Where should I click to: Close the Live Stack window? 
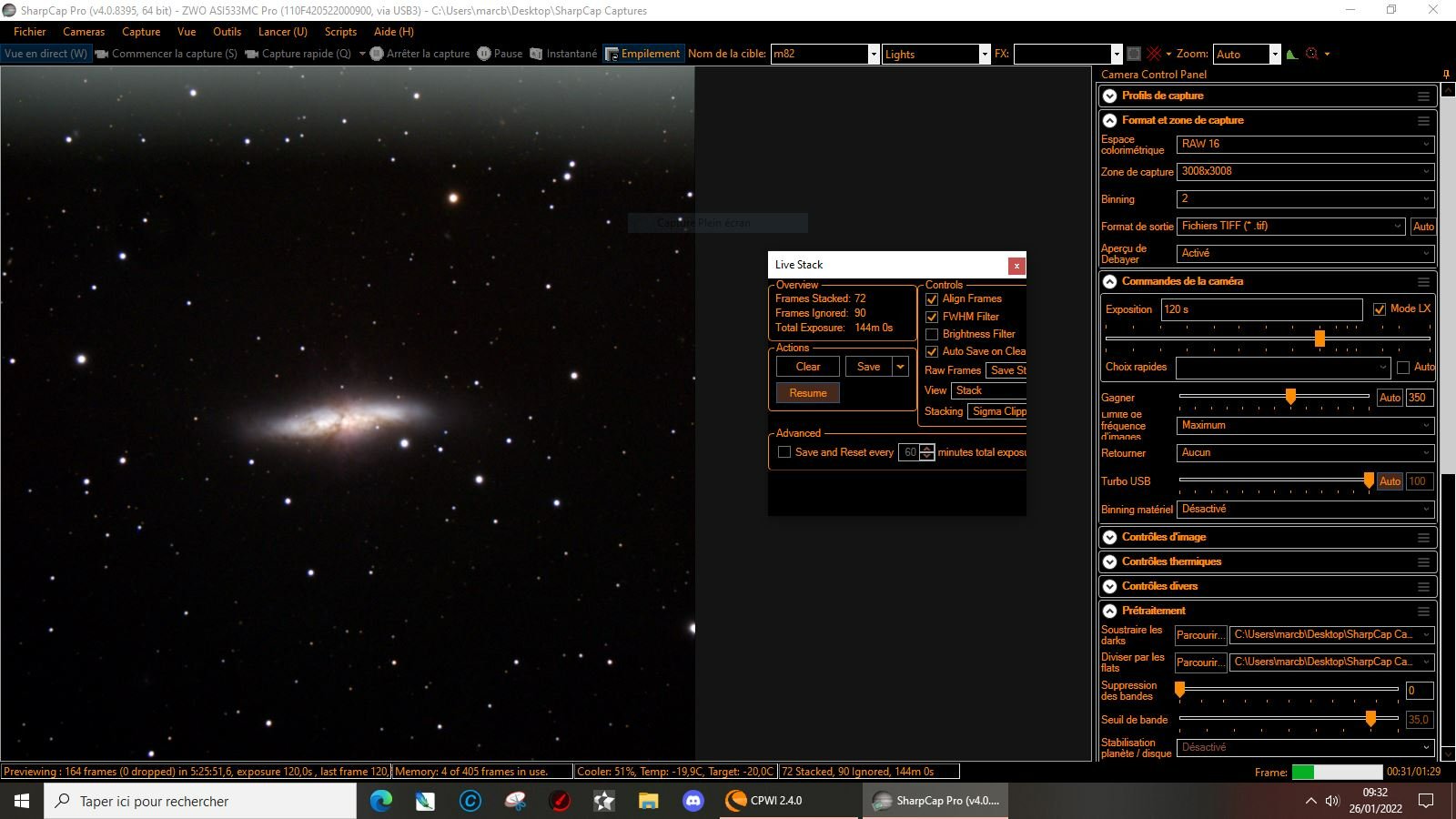tap(1016, 265)
